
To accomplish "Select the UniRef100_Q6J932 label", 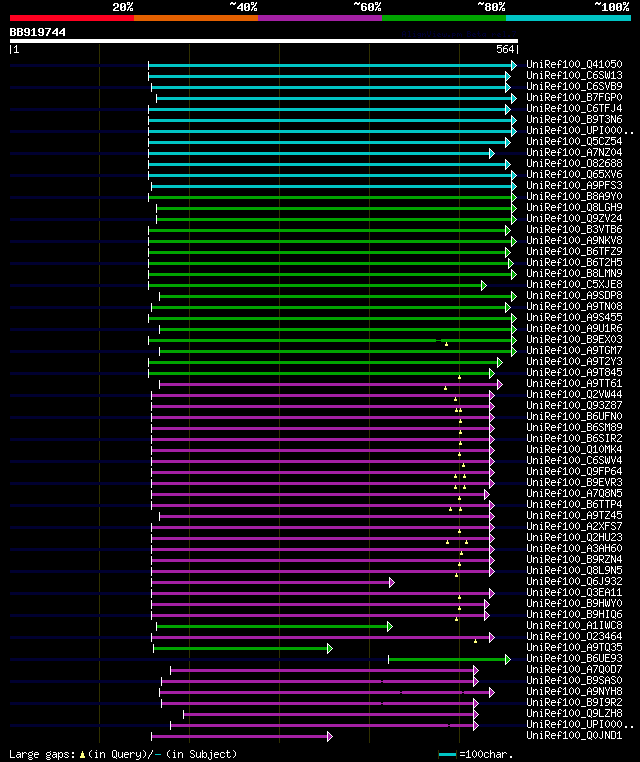I will [574, 581].
